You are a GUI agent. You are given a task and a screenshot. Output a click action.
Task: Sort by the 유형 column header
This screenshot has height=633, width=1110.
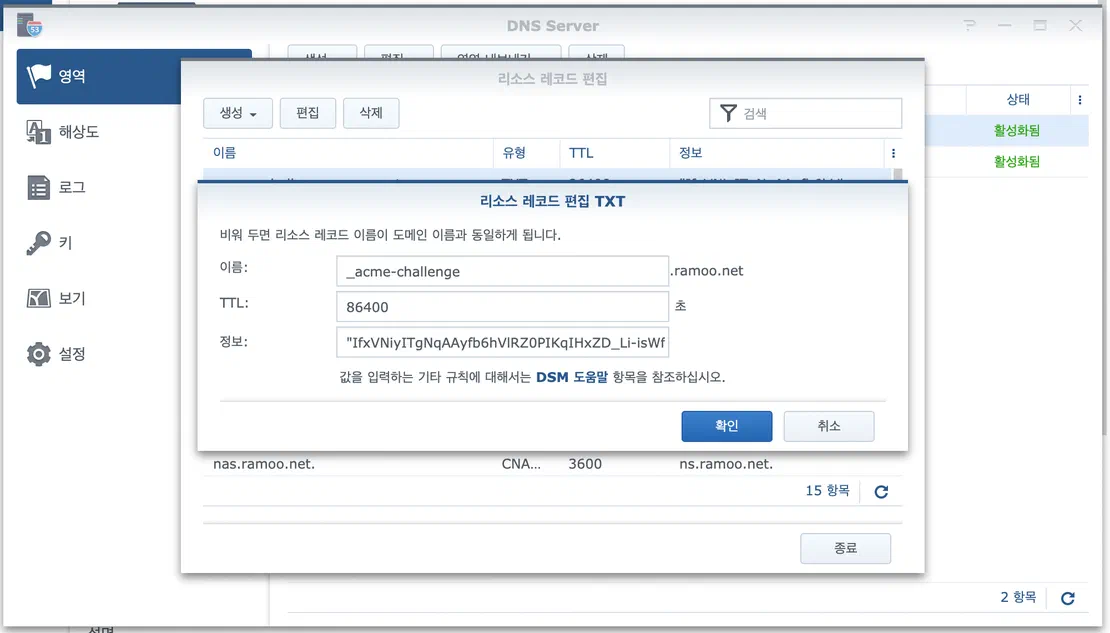coord(527,153)
